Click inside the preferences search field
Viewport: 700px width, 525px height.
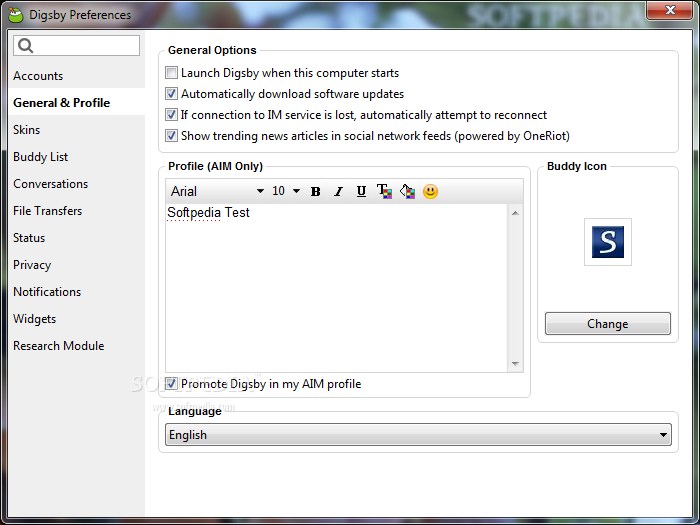76,46
